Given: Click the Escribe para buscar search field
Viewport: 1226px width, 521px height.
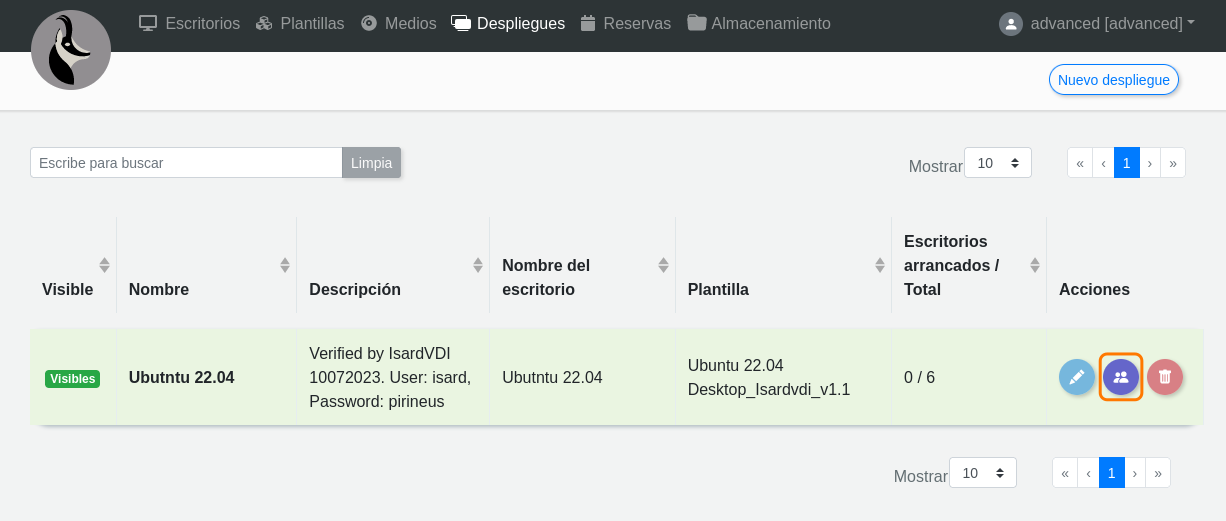Looking at the screenshot, I should point(186,163).
